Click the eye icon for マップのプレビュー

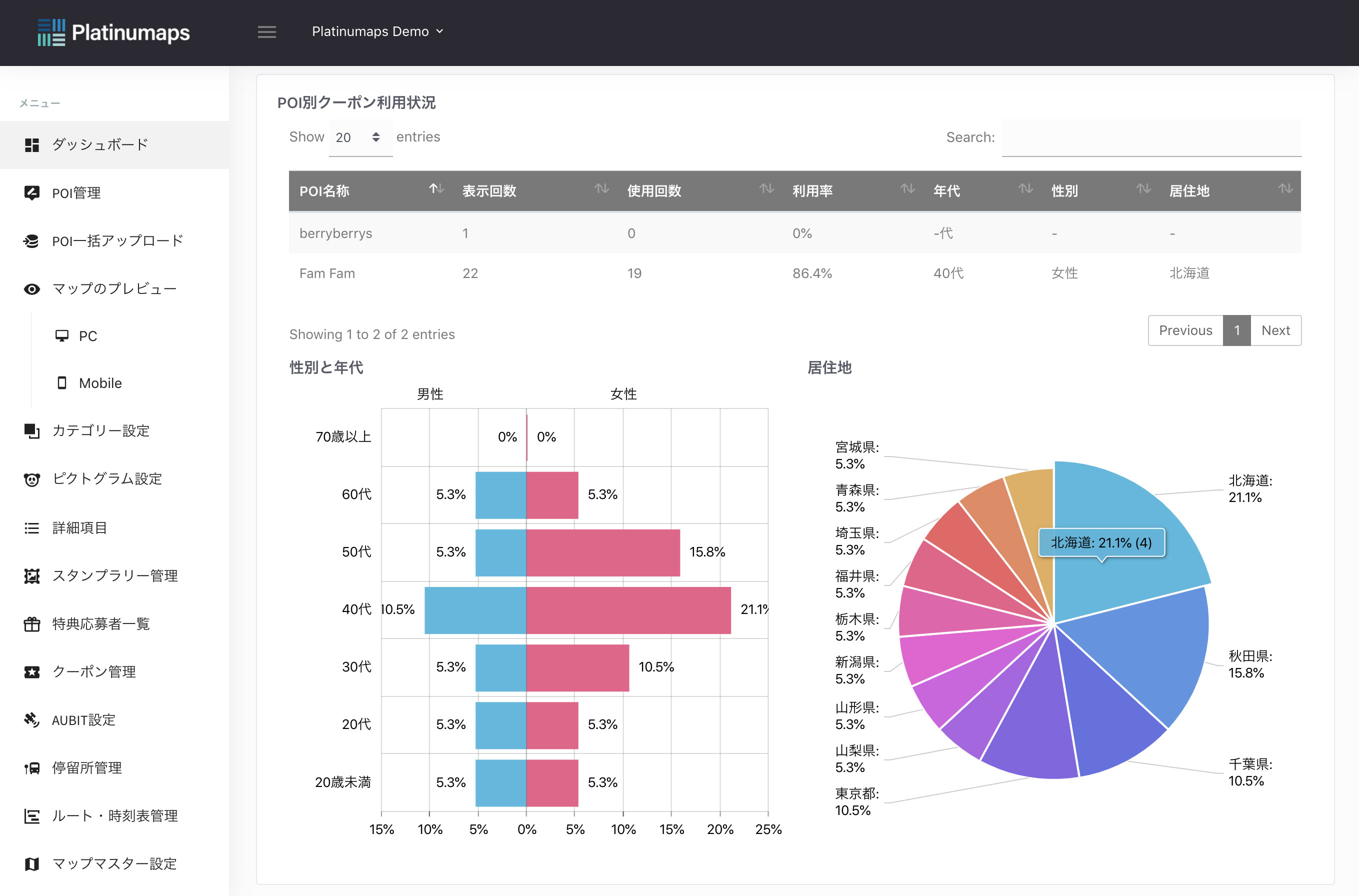click(32, 289)
